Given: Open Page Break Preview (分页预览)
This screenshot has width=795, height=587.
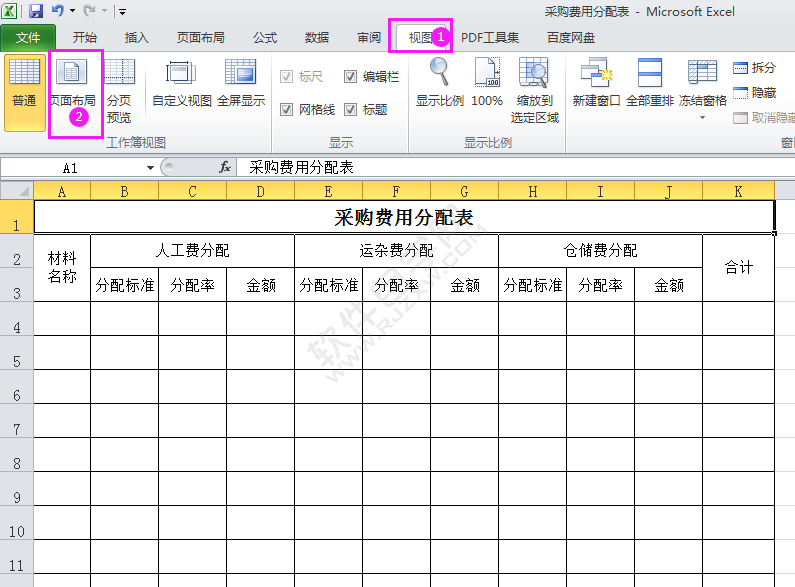Looking at the screenshot, I should (x=120, y=91).
